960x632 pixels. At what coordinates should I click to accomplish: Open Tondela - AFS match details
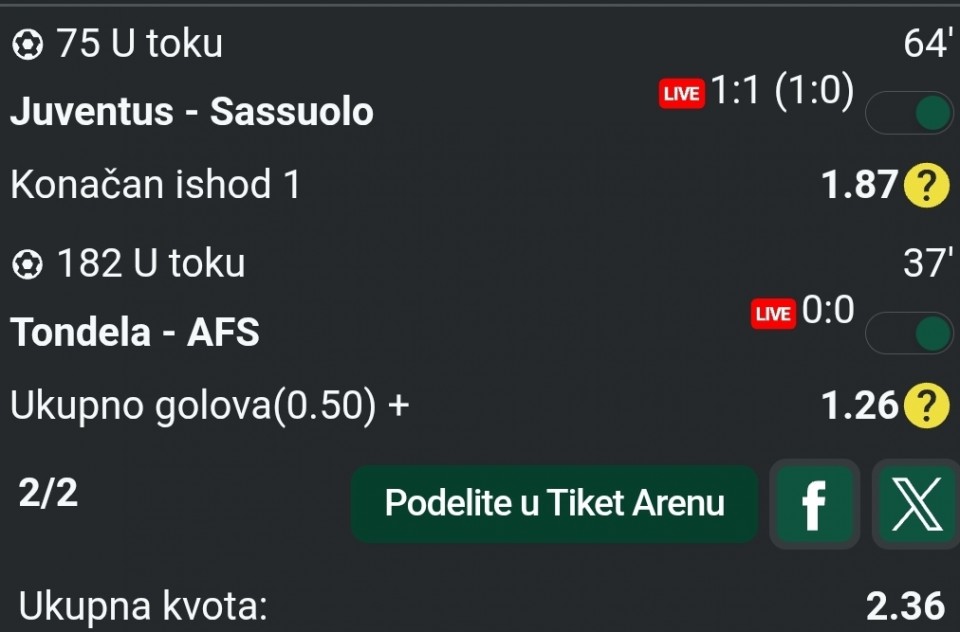(x=135, y=332)
